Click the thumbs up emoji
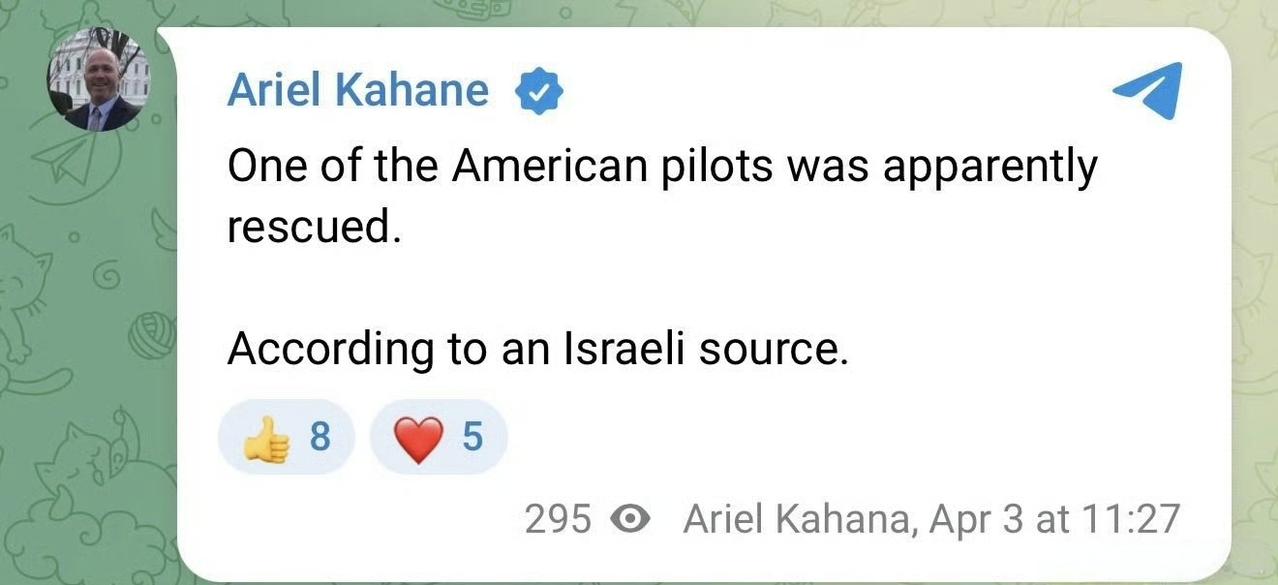 tap(267, 439)
